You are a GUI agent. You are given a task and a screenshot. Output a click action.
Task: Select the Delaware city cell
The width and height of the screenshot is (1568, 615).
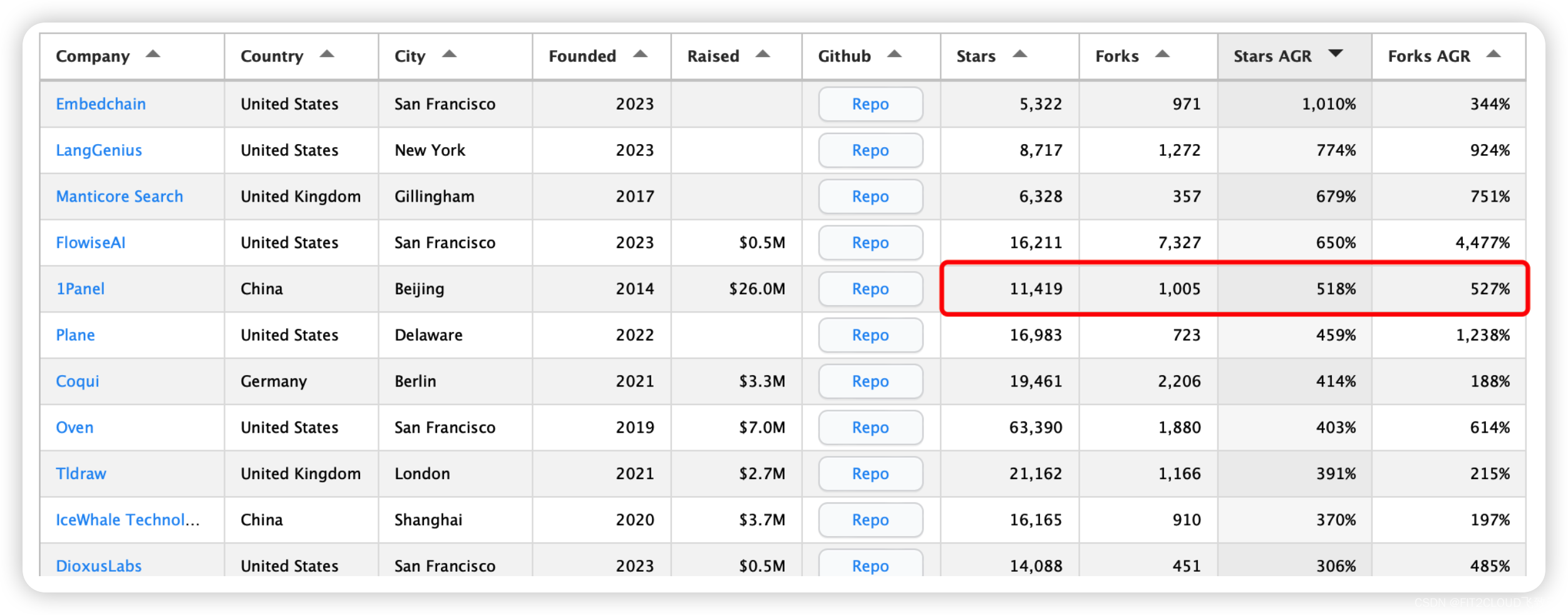(x=455, y=335)
